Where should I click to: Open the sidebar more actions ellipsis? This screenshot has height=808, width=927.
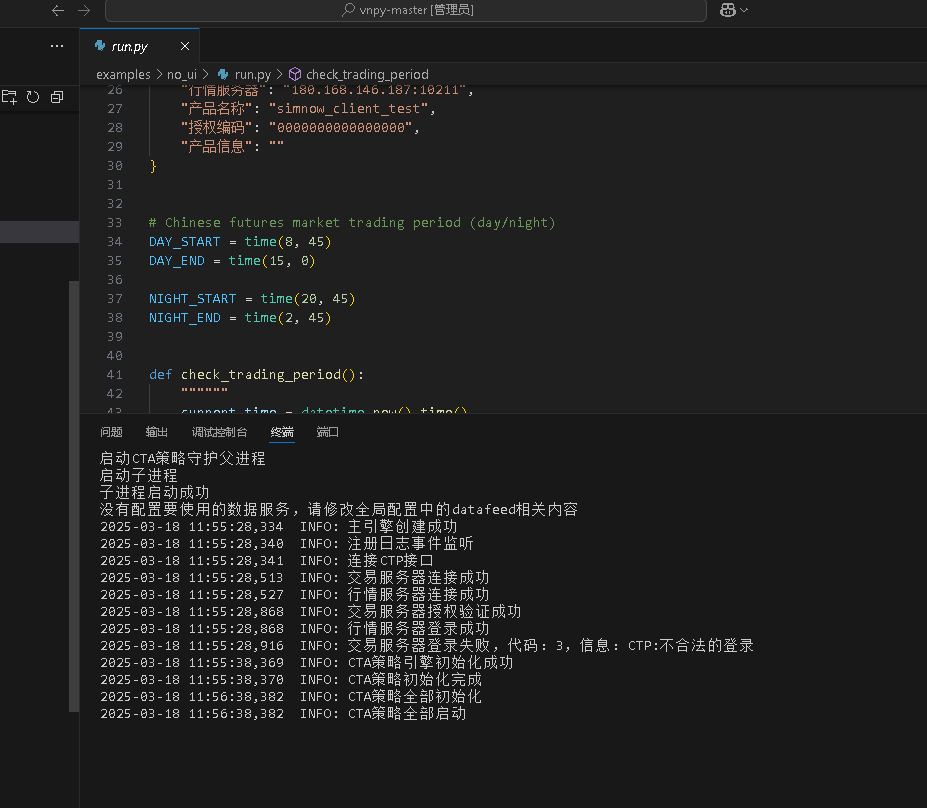click(57, 46)
